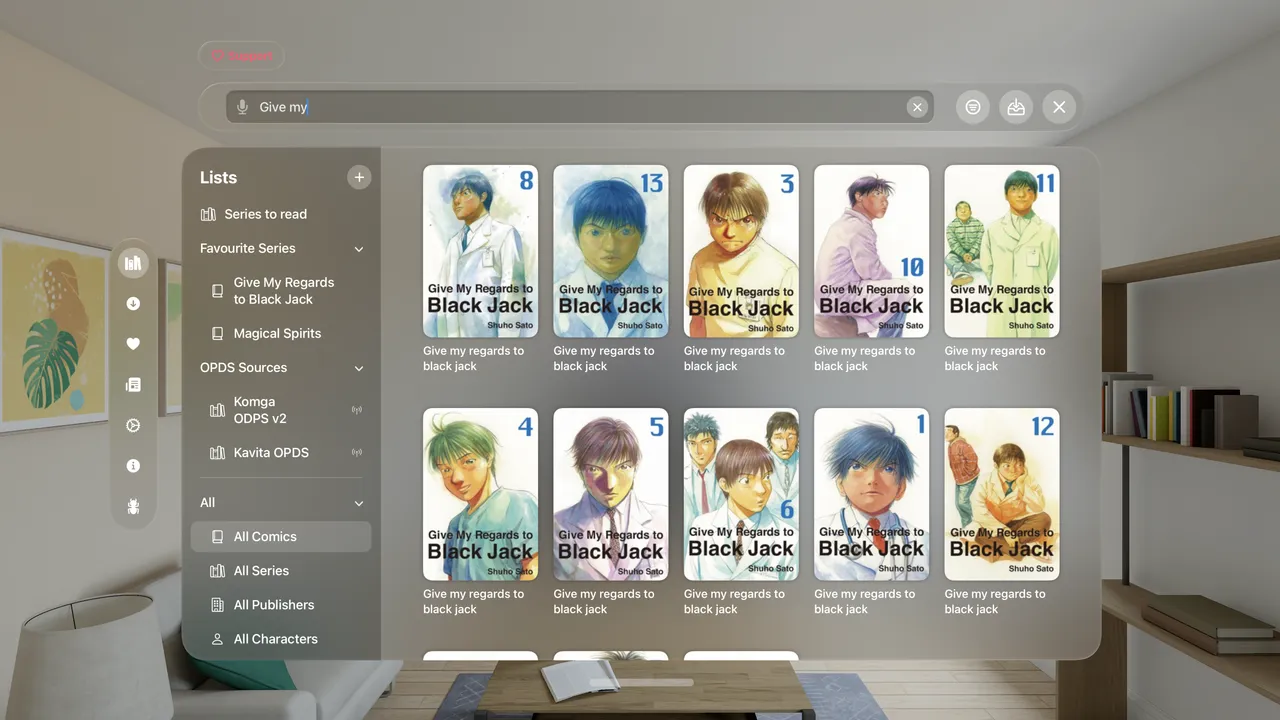Select All Comics in the sidebar
This screenshot has width=1280, height=720.
281,537
